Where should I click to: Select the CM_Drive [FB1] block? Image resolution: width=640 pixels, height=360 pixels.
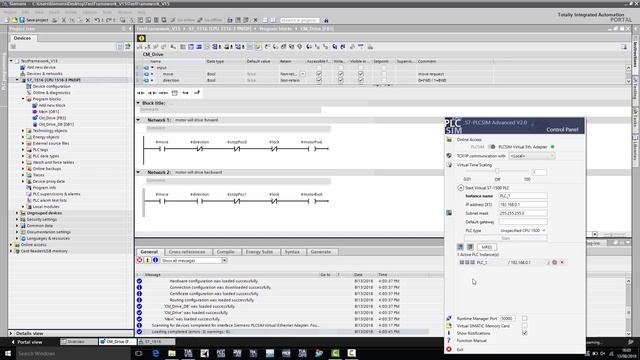point(52,118)
